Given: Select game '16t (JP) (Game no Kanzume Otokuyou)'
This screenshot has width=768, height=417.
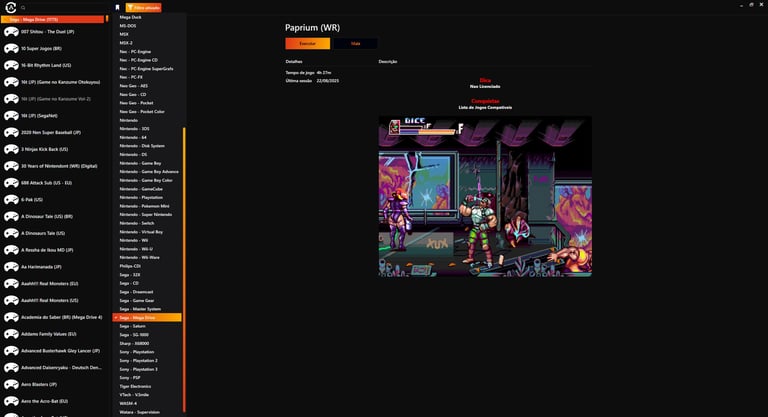Looking at the screenshot, I should tap(60, 82).
